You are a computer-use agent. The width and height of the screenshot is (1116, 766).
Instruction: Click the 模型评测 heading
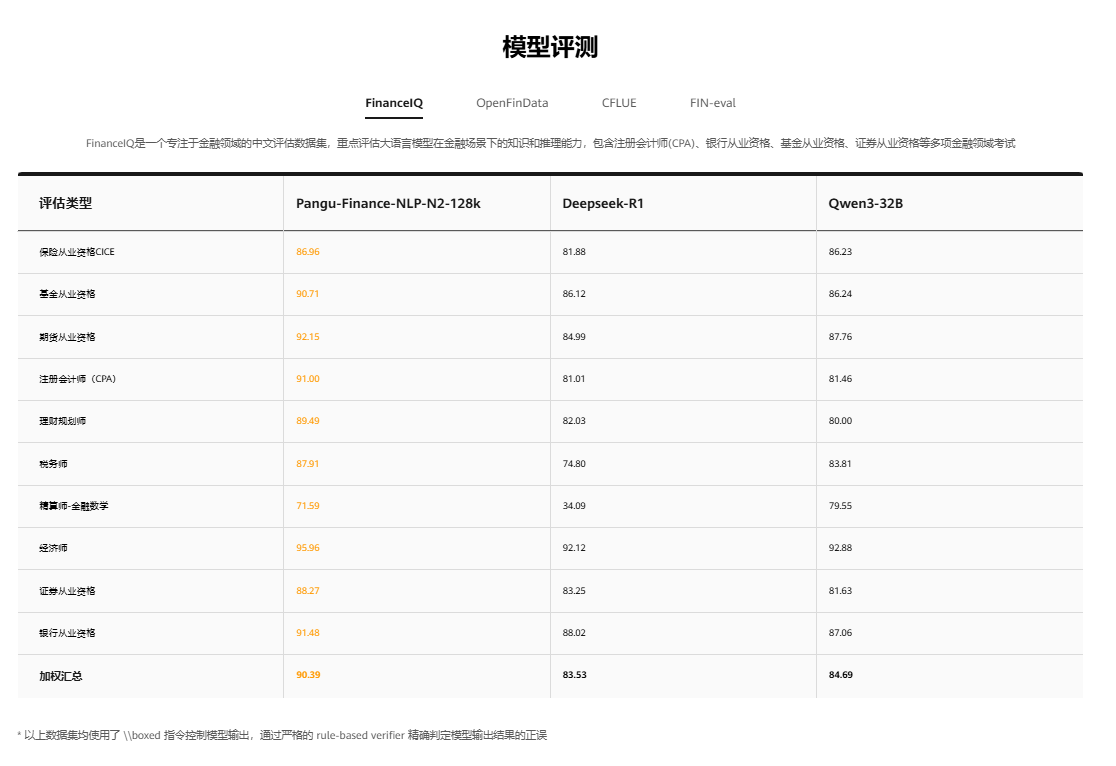(x=549, y=47)
